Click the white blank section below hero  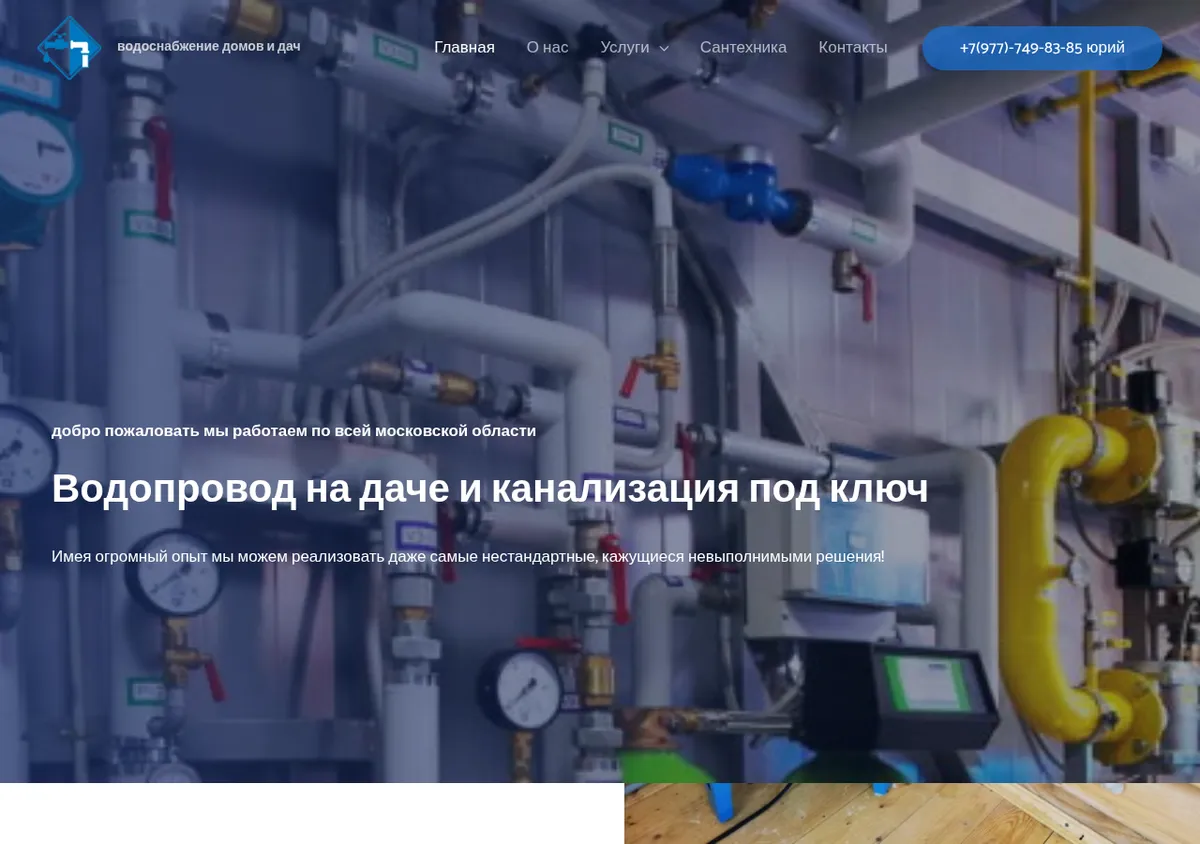click(312, 813)
